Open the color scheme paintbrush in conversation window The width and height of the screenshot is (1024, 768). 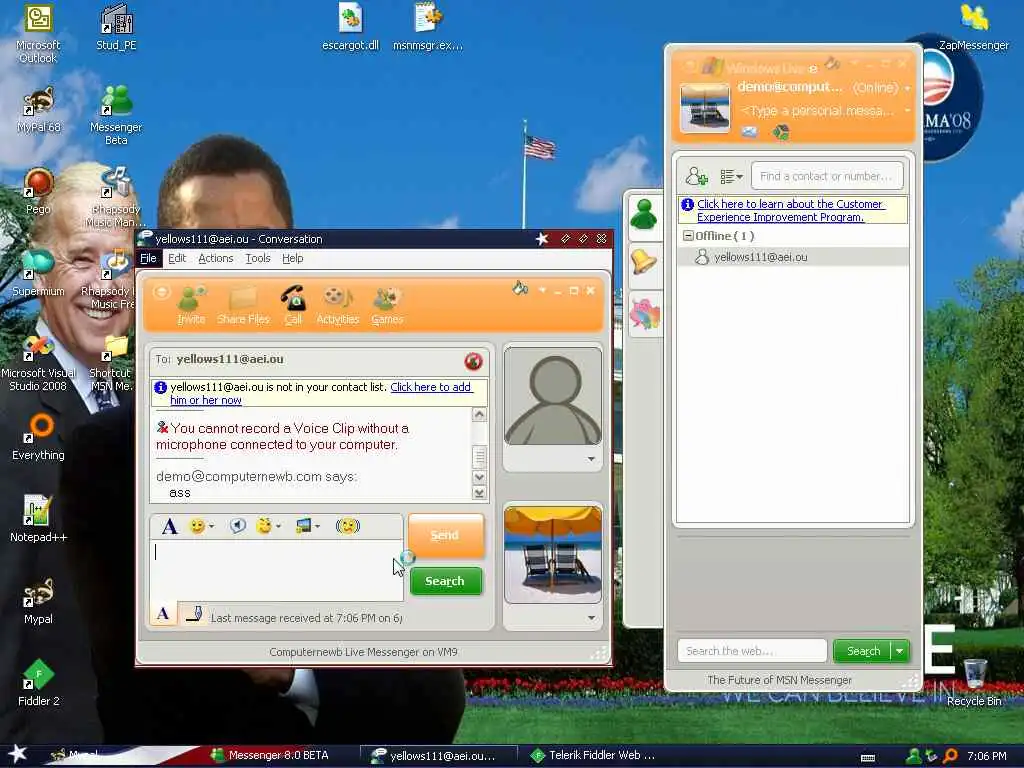pyautogui.click(x=520, y=288)
